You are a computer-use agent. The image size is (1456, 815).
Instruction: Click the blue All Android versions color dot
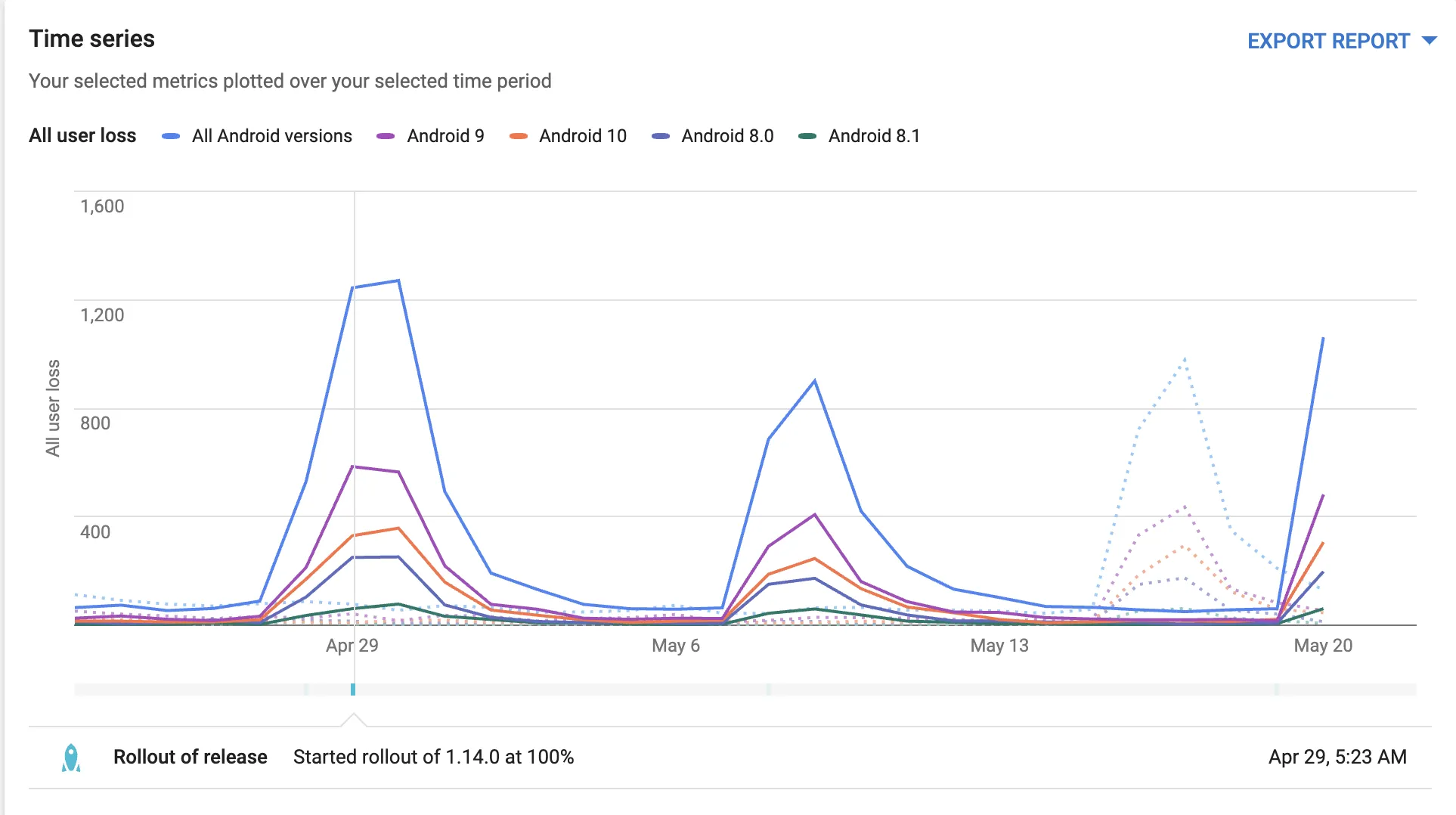pos(171,137)
